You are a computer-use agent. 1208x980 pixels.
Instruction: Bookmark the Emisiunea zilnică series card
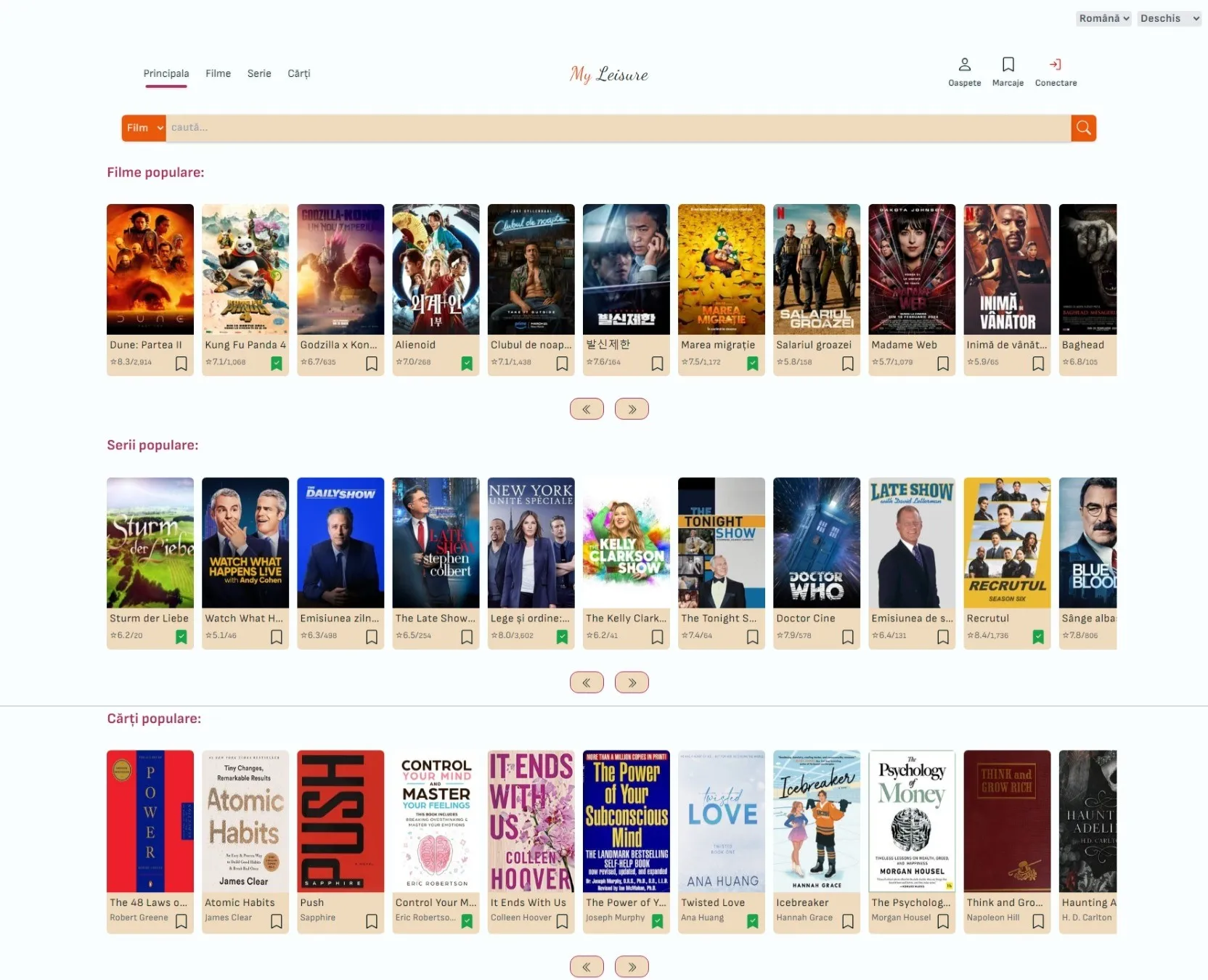[372, 637]
